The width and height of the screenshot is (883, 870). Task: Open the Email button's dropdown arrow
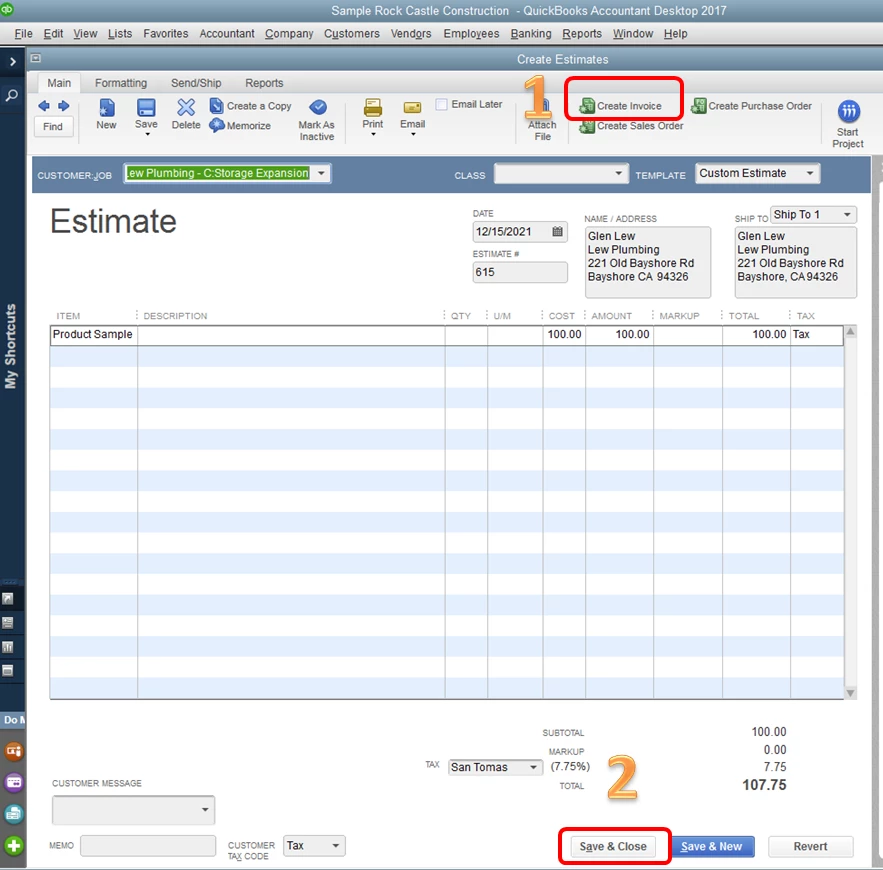[x=413, y=135]
